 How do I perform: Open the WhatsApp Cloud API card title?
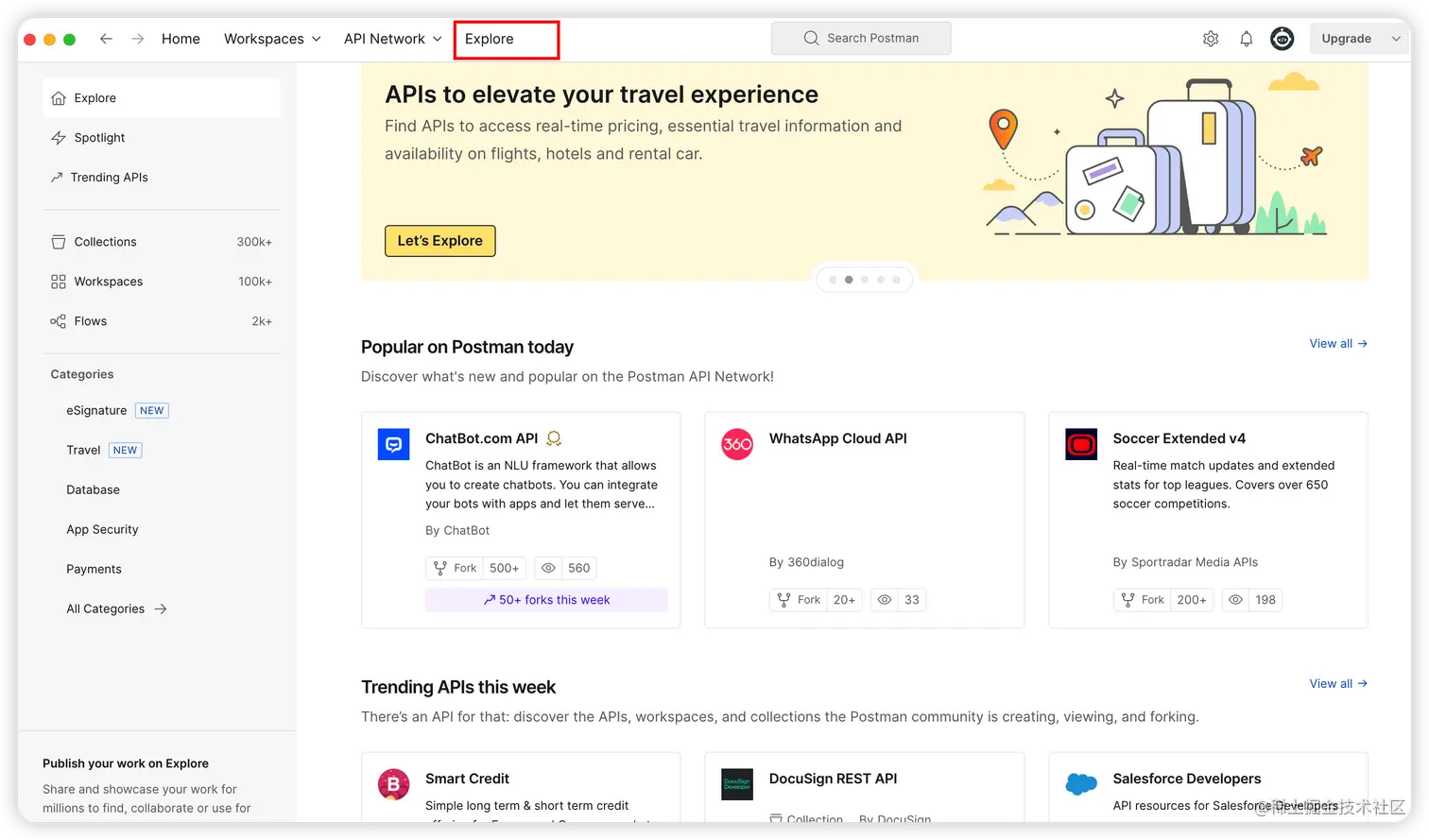tap(838, 438)
